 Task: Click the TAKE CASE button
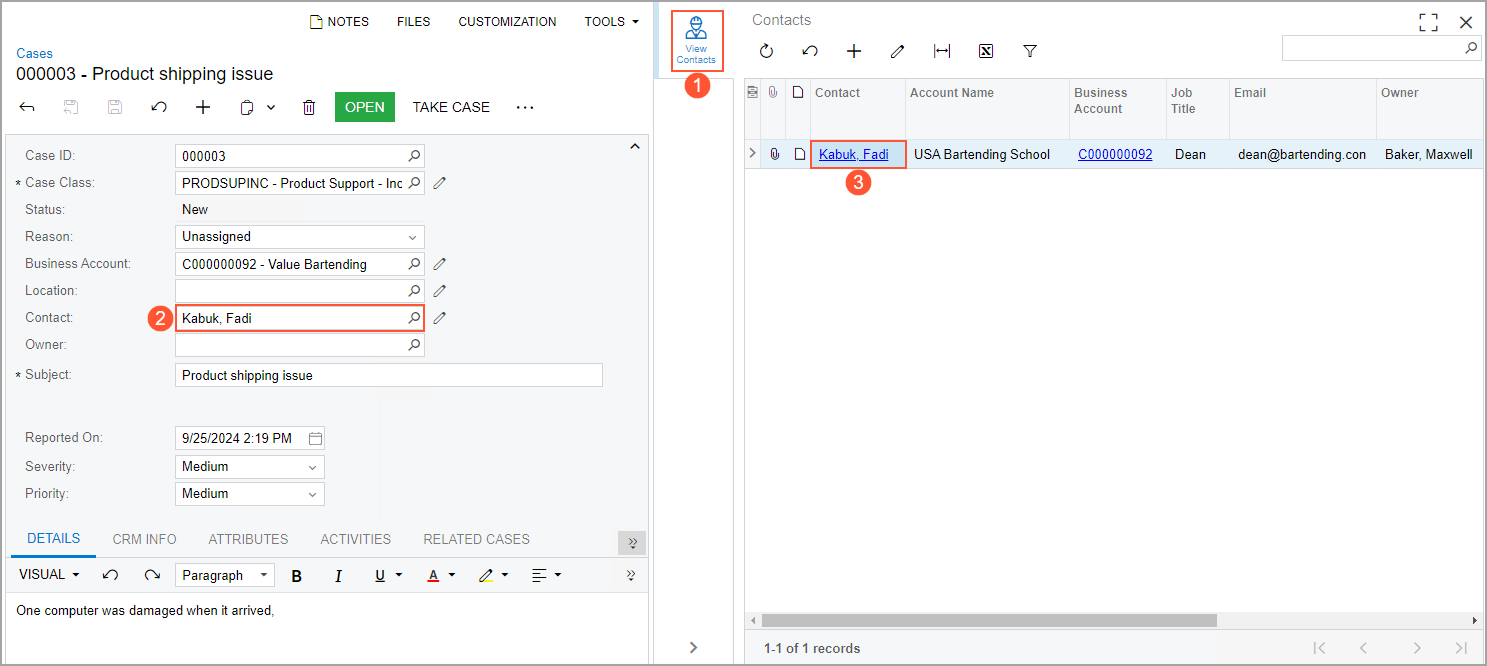451,107
